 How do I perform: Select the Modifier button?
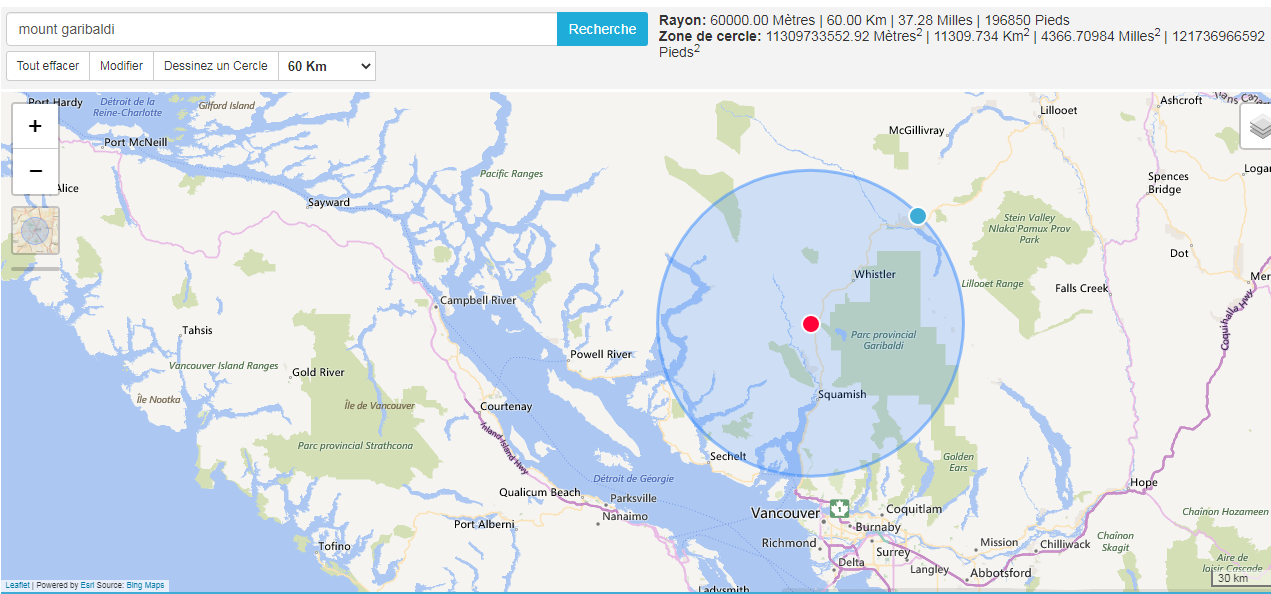(x=121, y=66)
